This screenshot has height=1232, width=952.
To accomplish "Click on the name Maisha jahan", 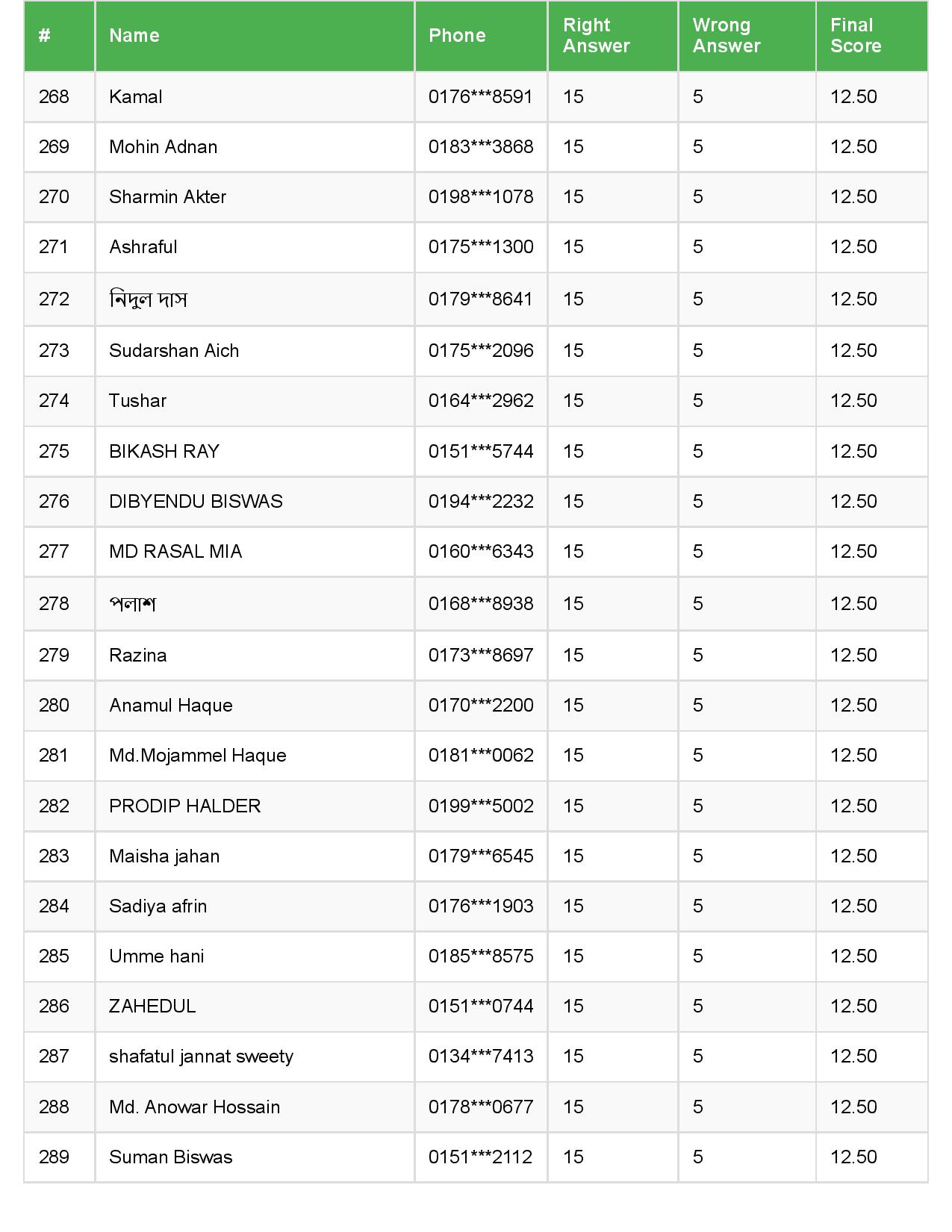I will pyautogui.click(x=164, y=856).
